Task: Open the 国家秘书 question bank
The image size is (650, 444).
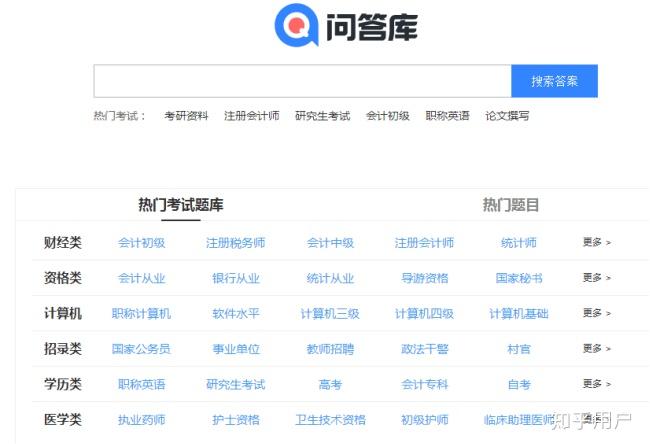Action: click(519, 278)
